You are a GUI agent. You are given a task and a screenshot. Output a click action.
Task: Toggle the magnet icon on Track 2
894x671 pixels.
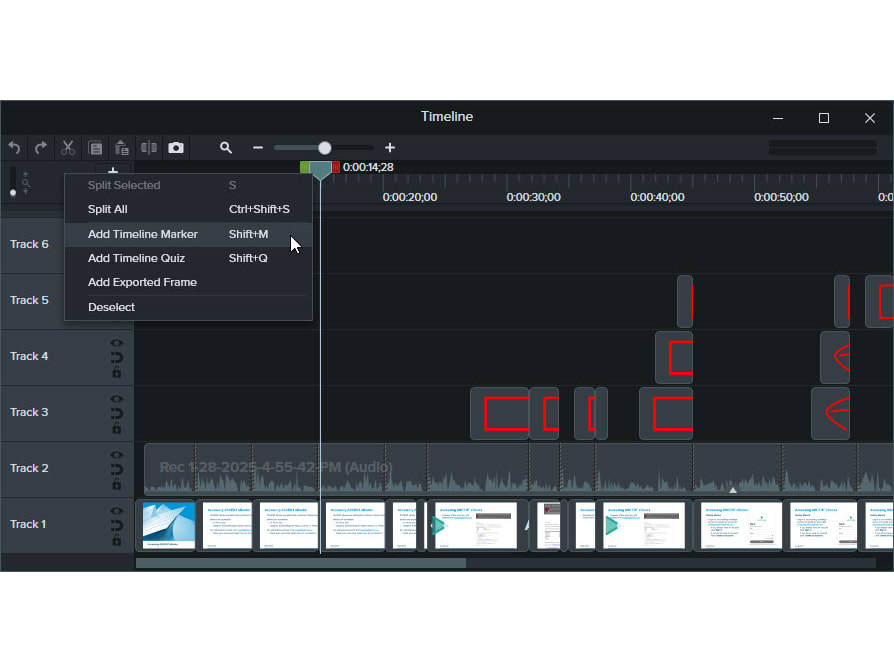(116, 469)
